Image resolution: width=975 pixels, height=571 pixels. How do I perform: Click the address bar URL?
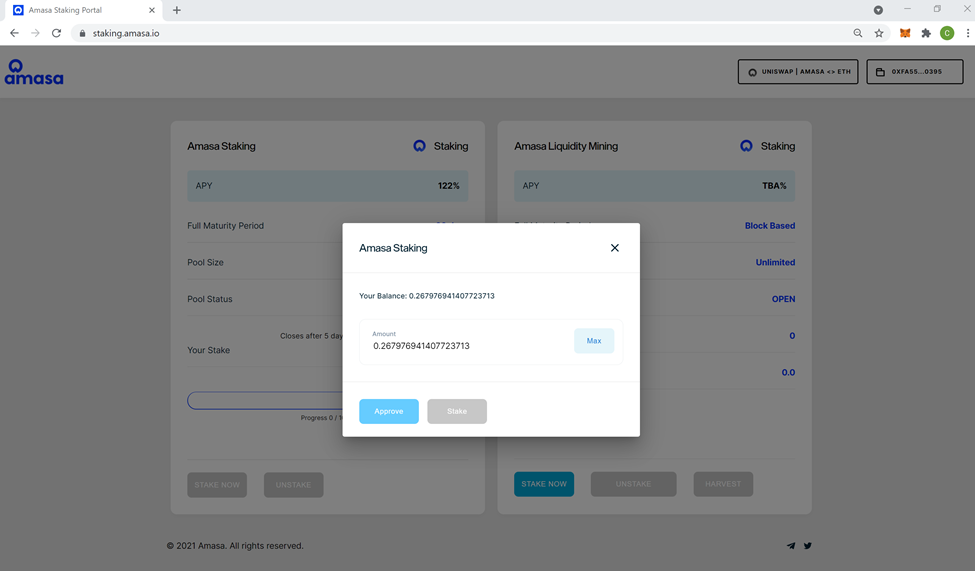pyautogui.click(x=126, y=34)
